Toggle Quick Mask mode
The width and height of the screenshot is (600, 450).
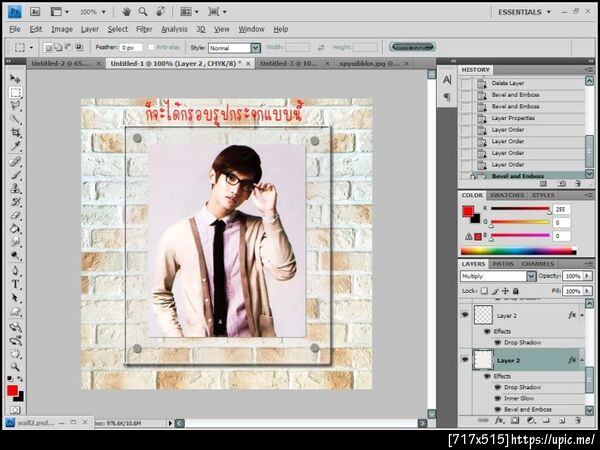(x=15, y=410)
